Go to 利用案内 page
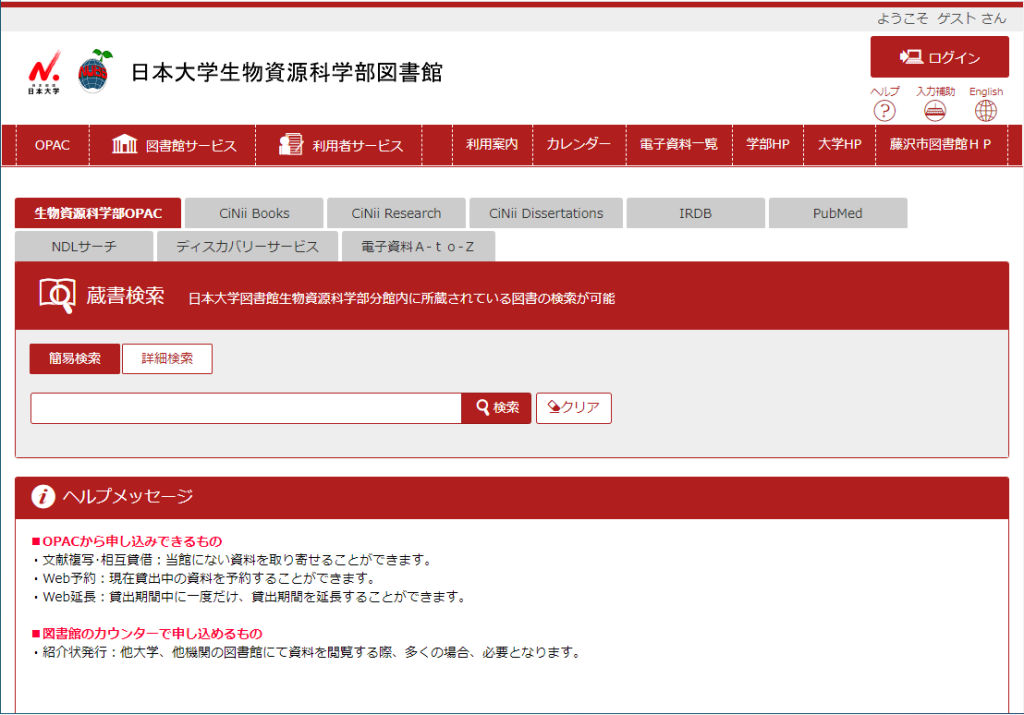 click(x=492, y=144)
